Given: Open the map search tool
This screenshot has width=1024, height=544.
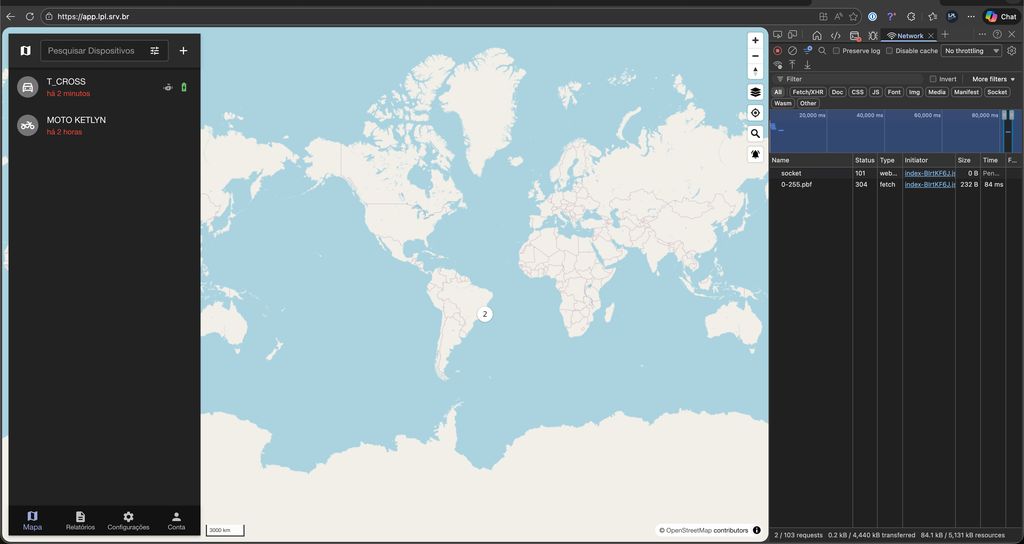Looking at the screenshot, I should pos(755,134).
